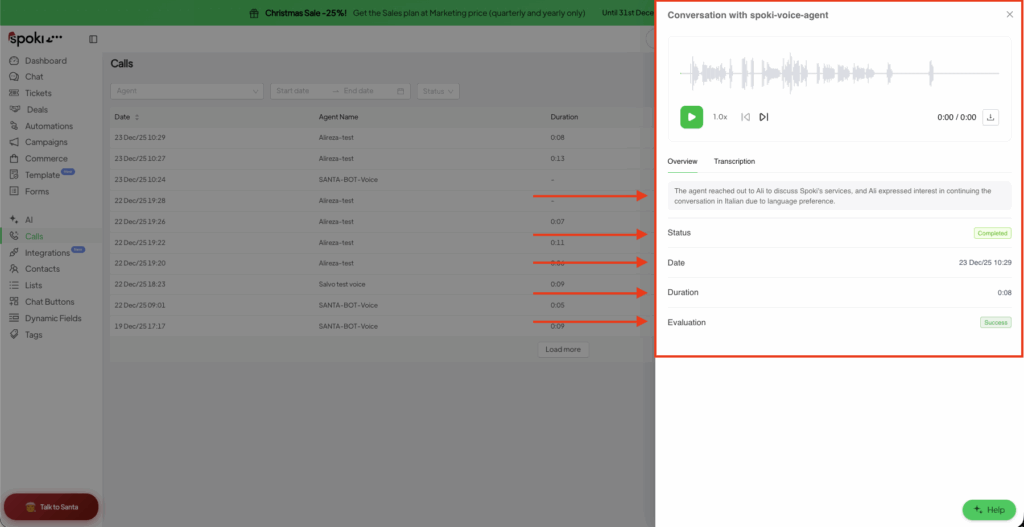Skip forward in the recording
This screenshot has height=527, width=1024.
click(x=764, y=117)
